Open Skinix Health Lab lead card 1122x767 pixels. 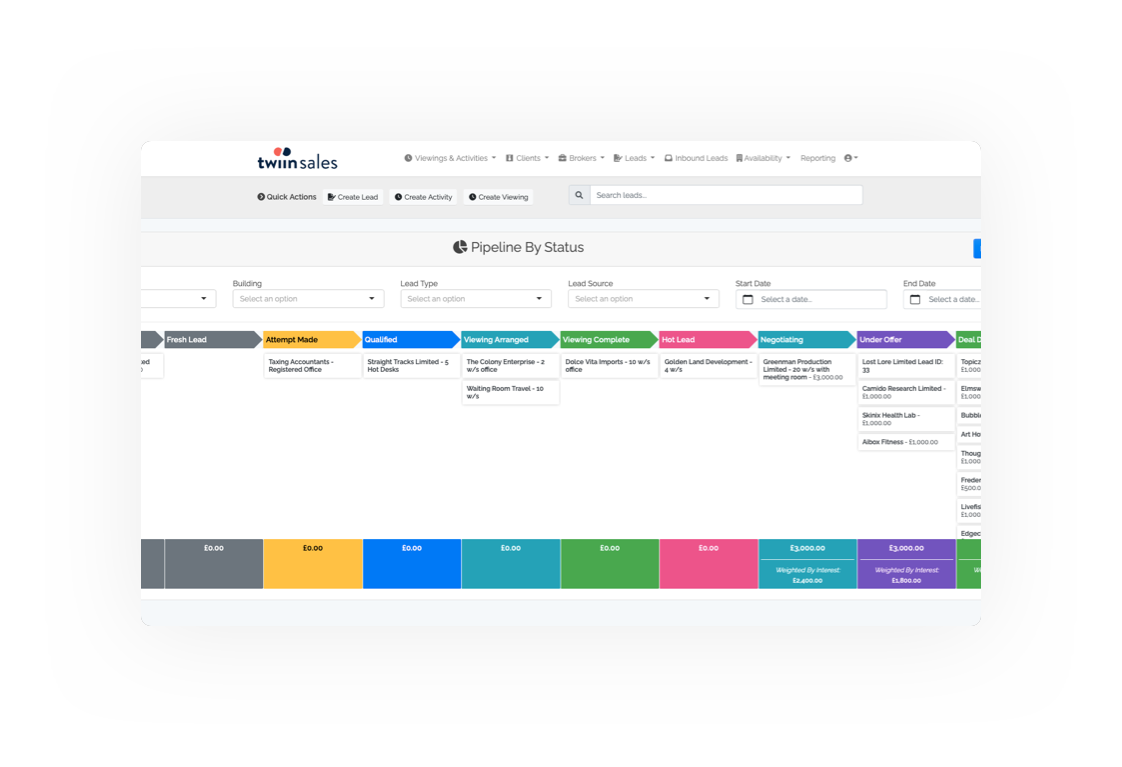tap(906, 419)
